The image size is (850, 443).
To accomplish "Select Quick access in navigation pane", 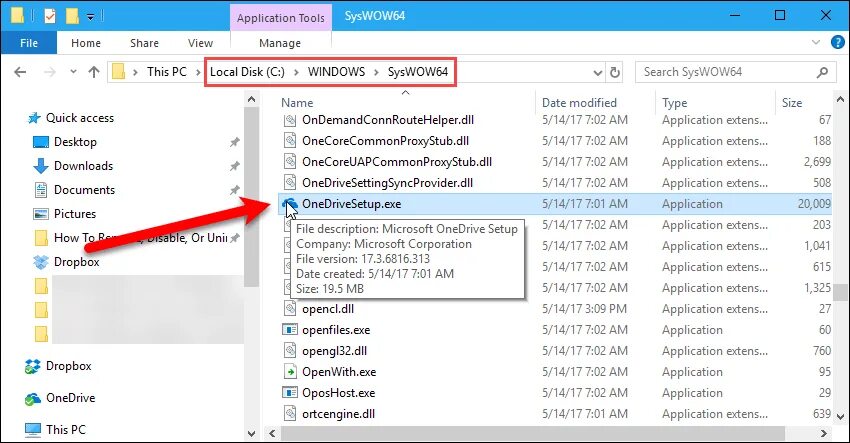I will click(x=79, y=118).
